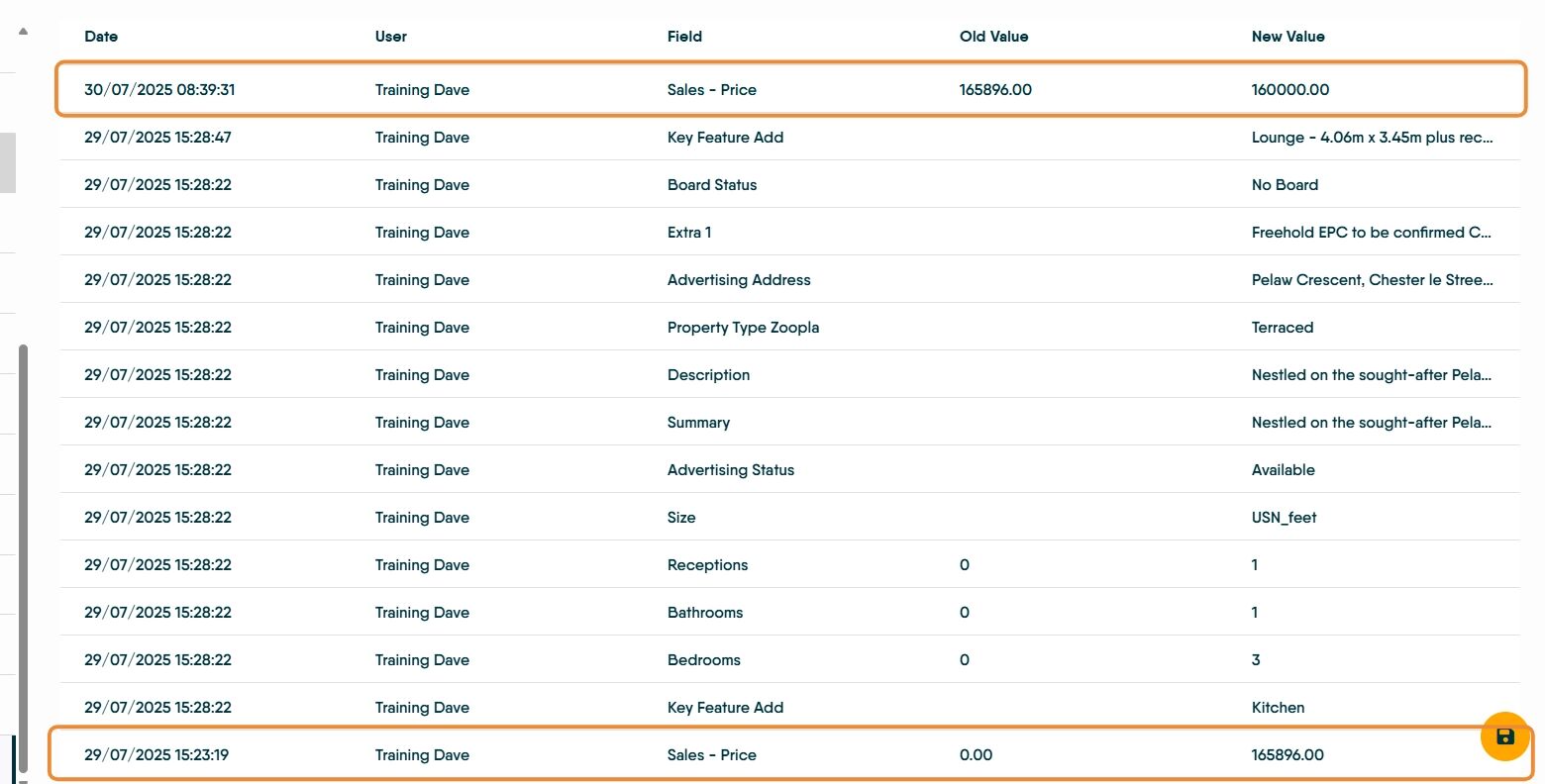Click the New Value column header
Viewport: 1545px width, 784px height.
[1288, 37]
